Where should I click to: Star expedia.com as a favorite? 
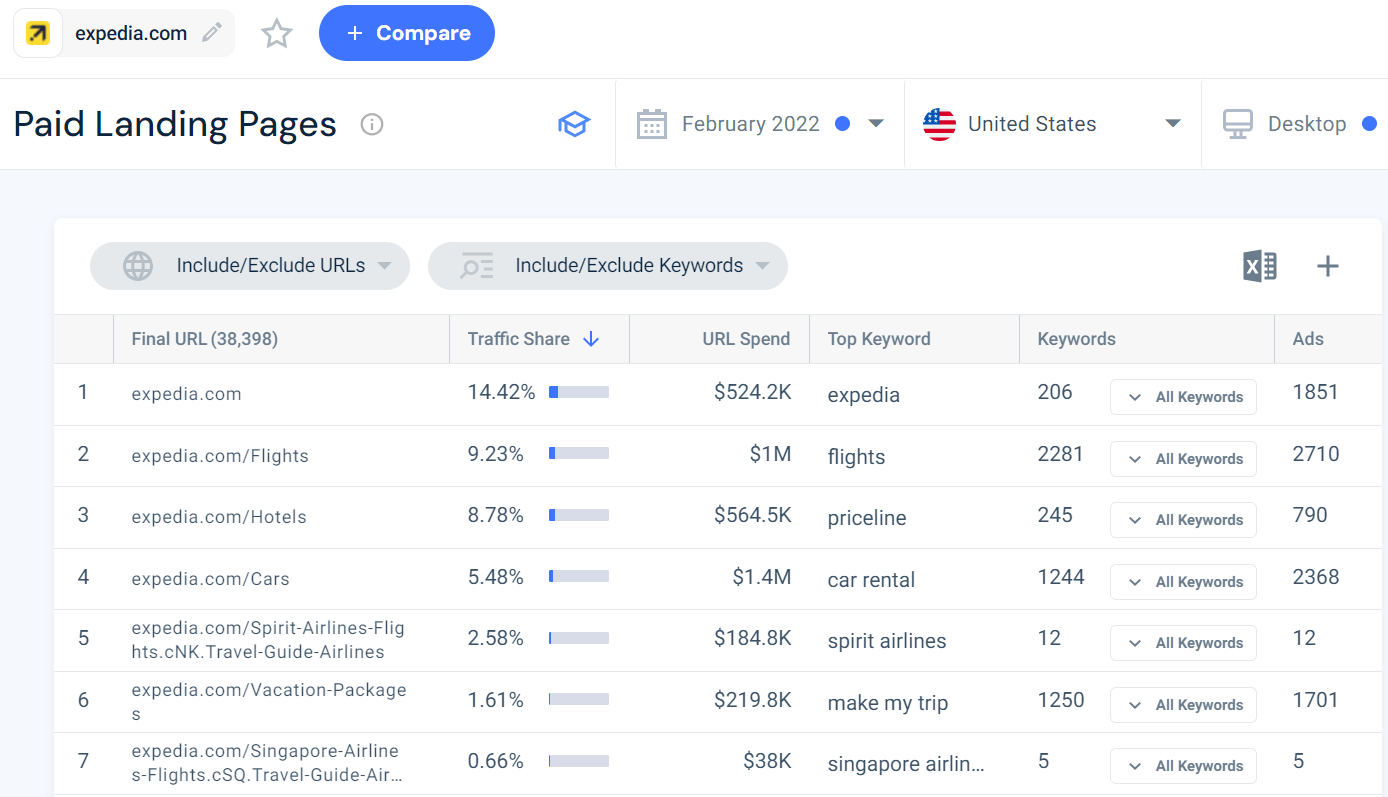[276, 32]
